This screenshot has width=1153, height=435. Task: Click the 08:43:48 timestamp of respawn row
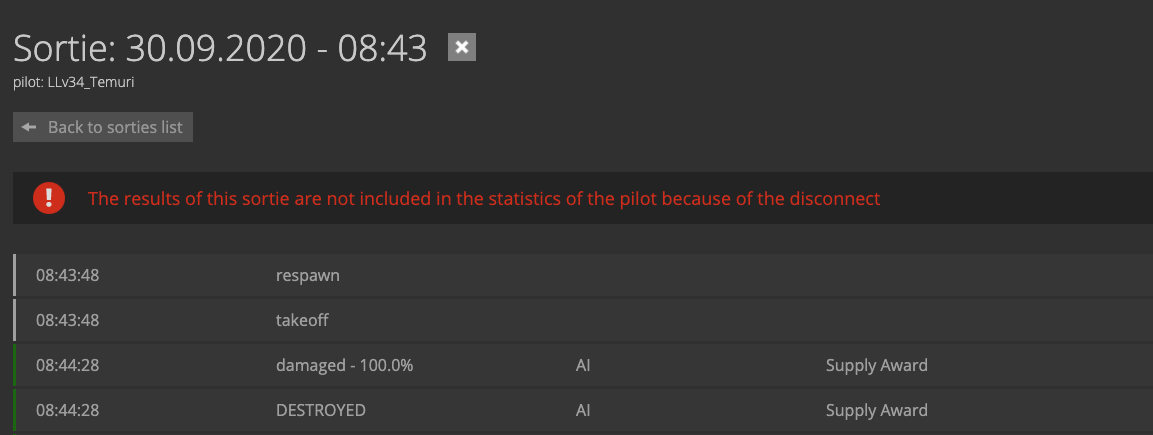[x=68, y=276]
